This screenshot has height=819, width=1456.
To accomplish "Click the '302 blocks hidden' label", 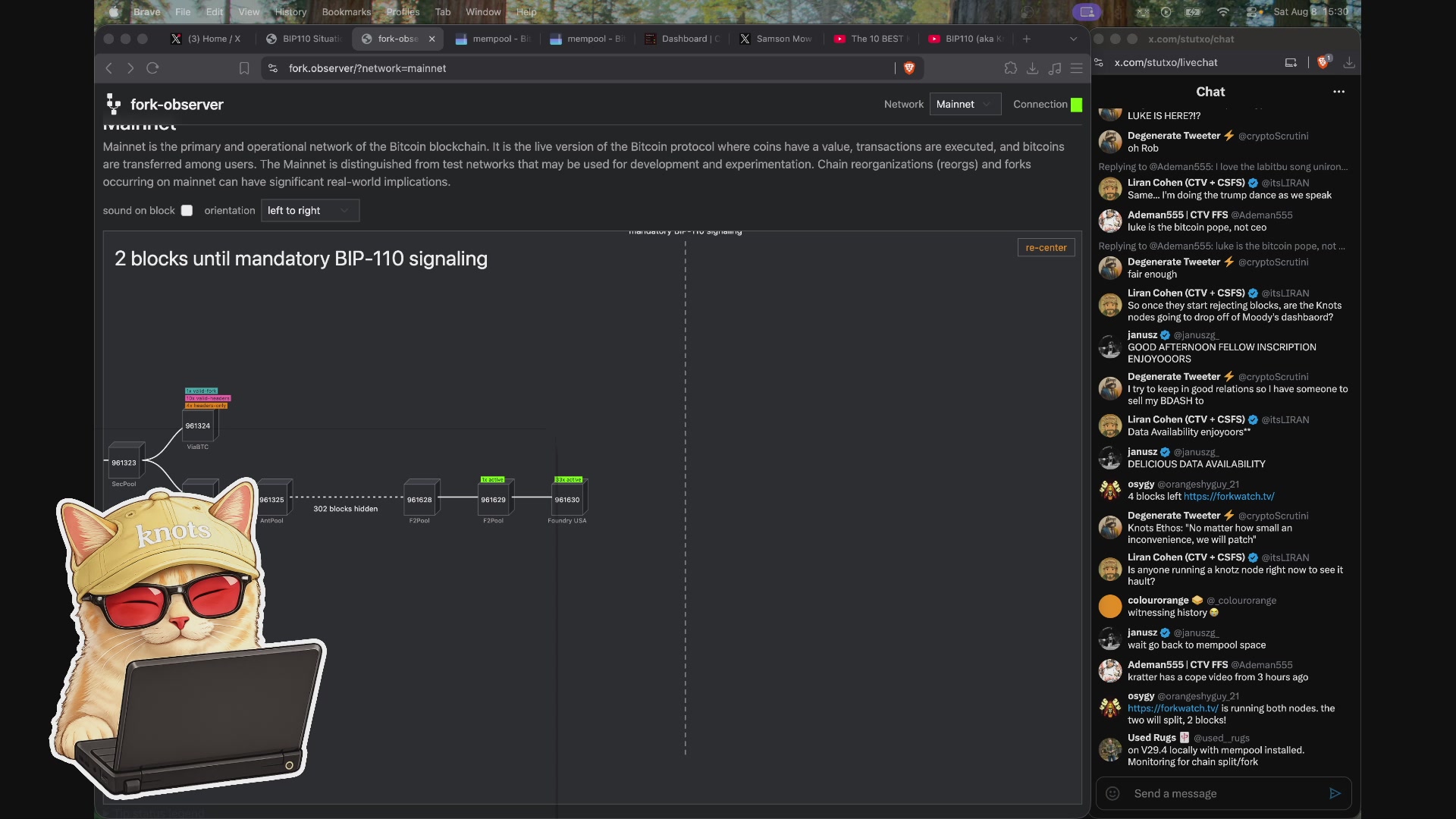I will pos(346,509).
